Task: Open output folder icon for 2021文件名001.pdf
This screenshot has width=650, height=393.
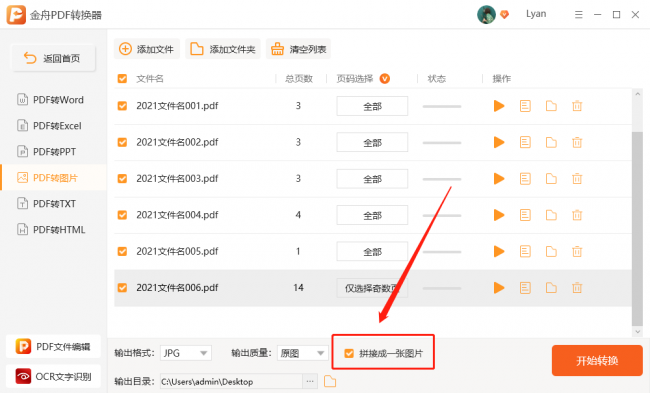Action: point(551,106)
